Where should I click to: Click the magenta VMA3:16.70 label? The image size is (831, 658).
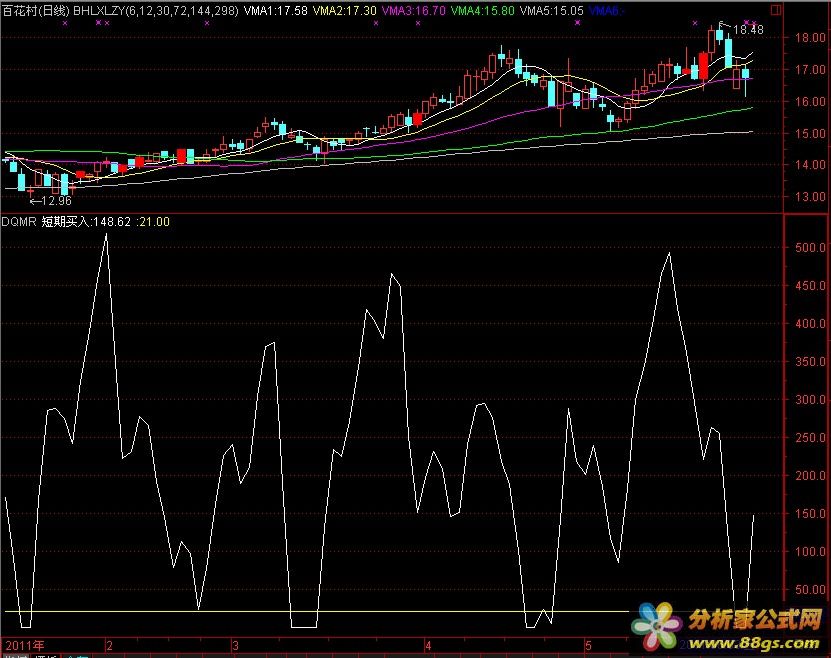(x=413, y=11)
